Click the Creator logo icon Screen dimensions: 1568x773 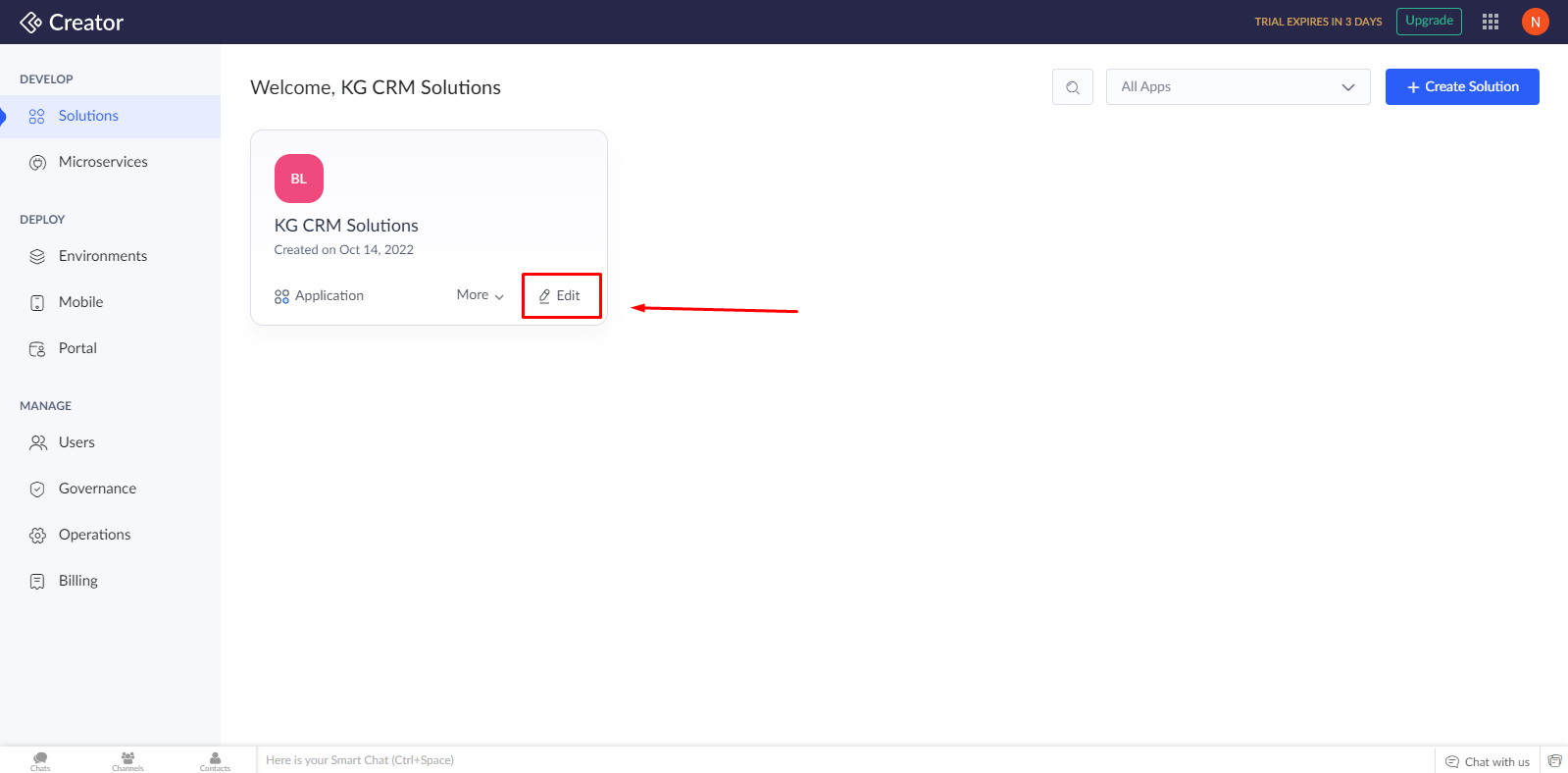30,23
